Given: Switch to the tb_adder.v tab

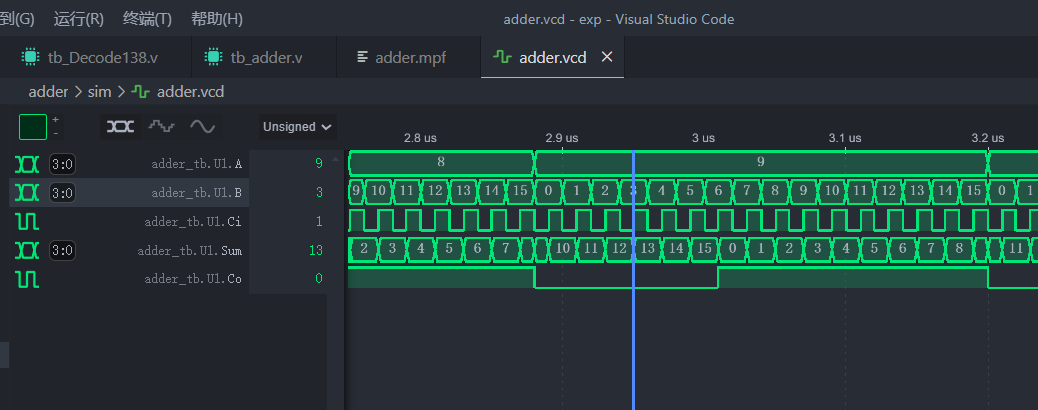Looking at the screenshot, I should (x=265, y=57).
